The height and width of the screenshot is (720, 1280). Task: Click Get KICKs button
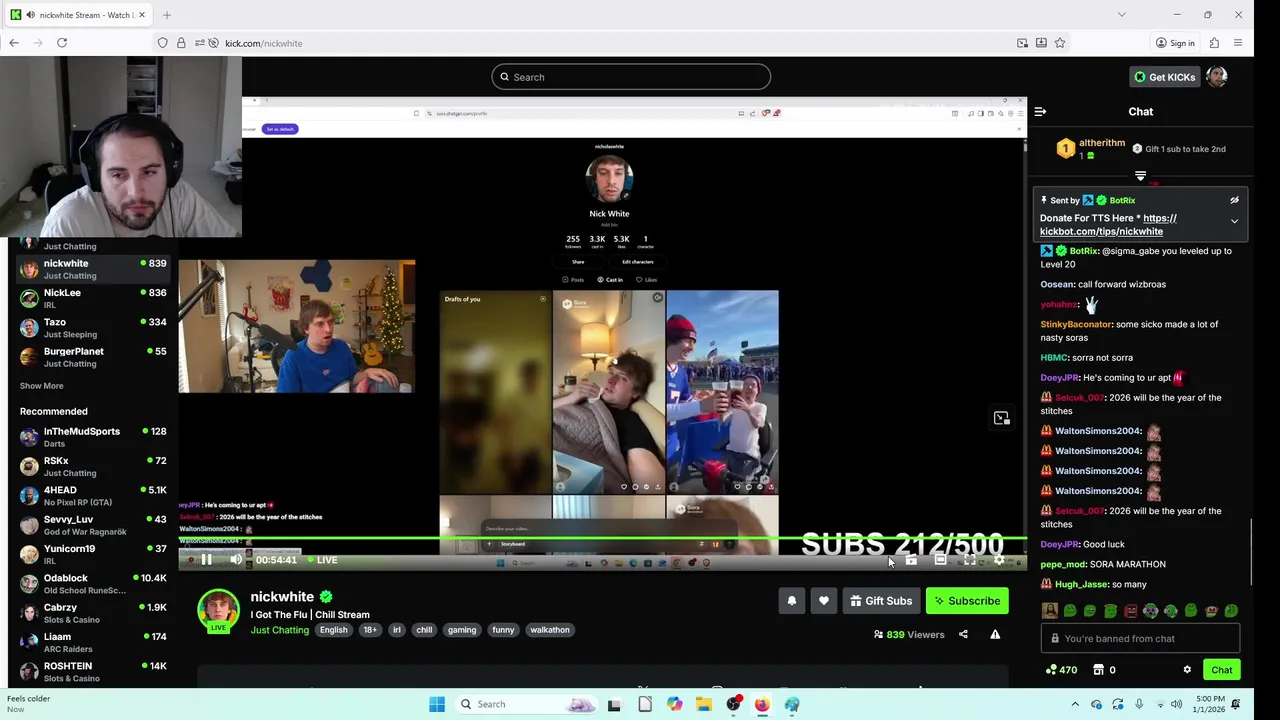1164,77
